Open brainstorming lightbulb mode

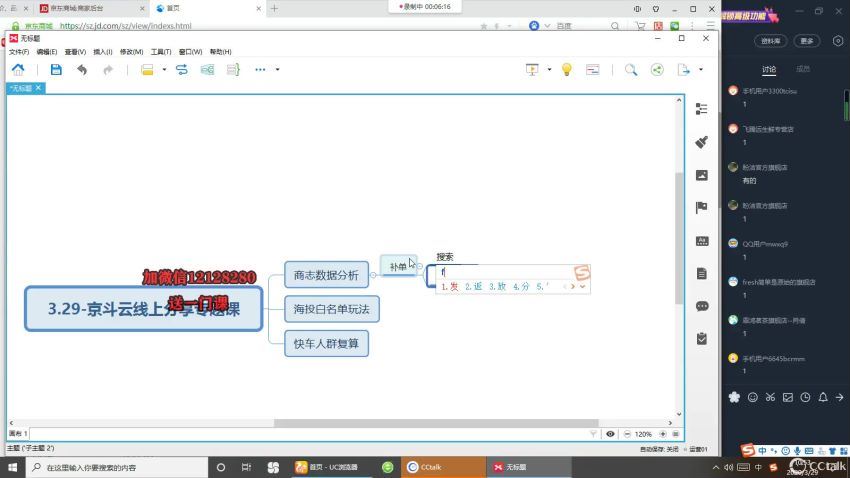566,69
